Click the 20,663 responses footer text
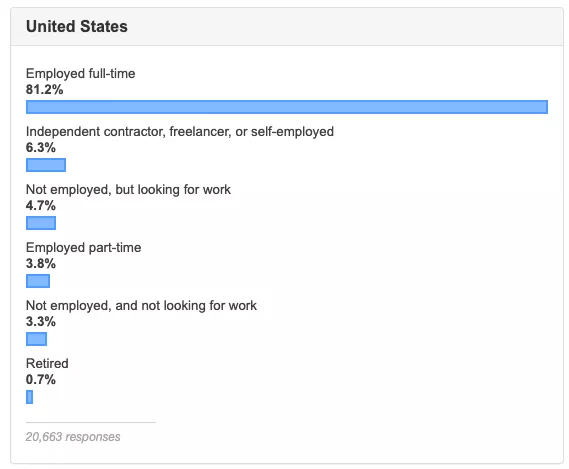The height and width of the screenshot is (469, 569). pos(73,437)
